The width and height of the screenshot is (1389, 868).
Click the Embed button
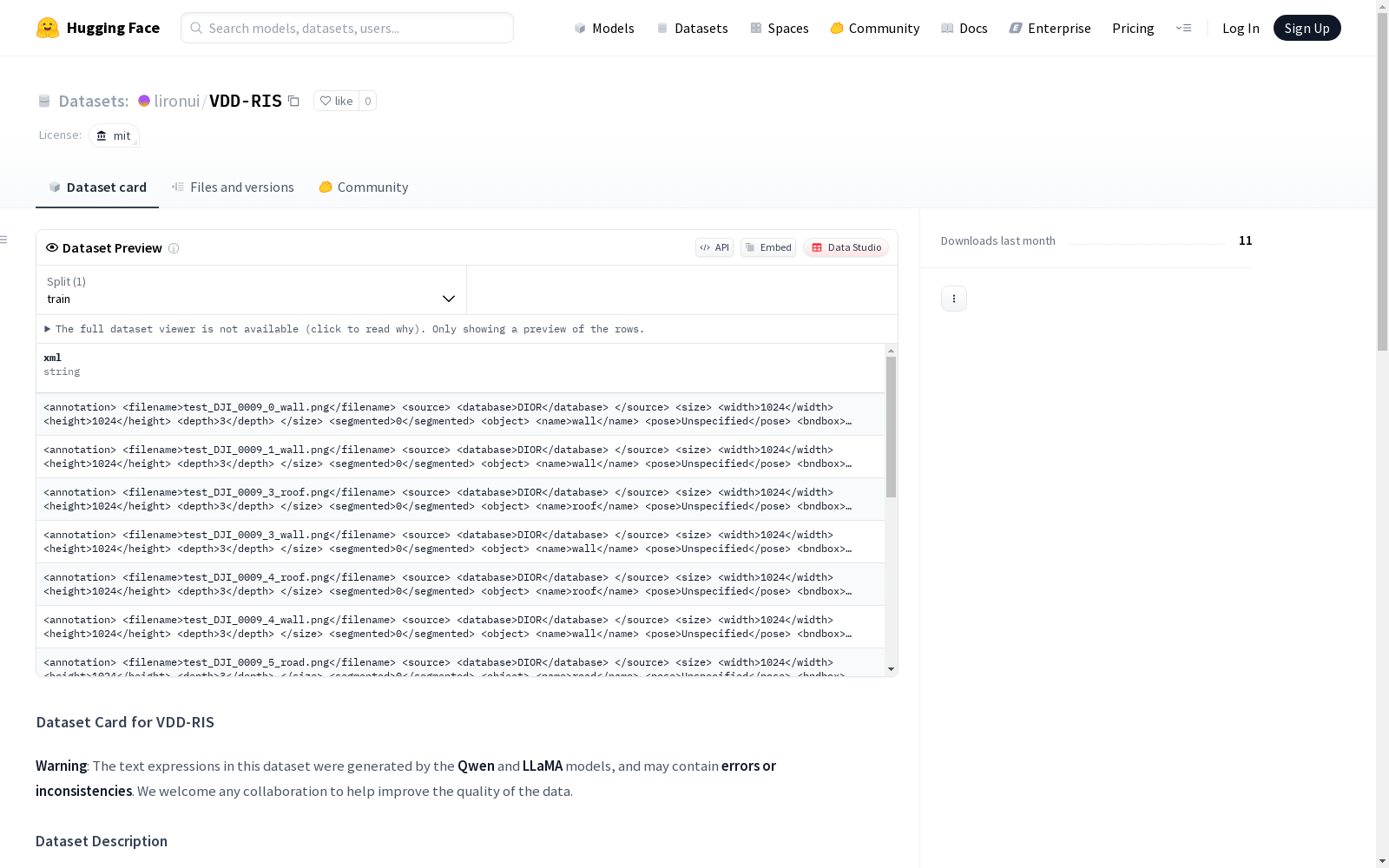pyautogui.click(x=768, y=247)
